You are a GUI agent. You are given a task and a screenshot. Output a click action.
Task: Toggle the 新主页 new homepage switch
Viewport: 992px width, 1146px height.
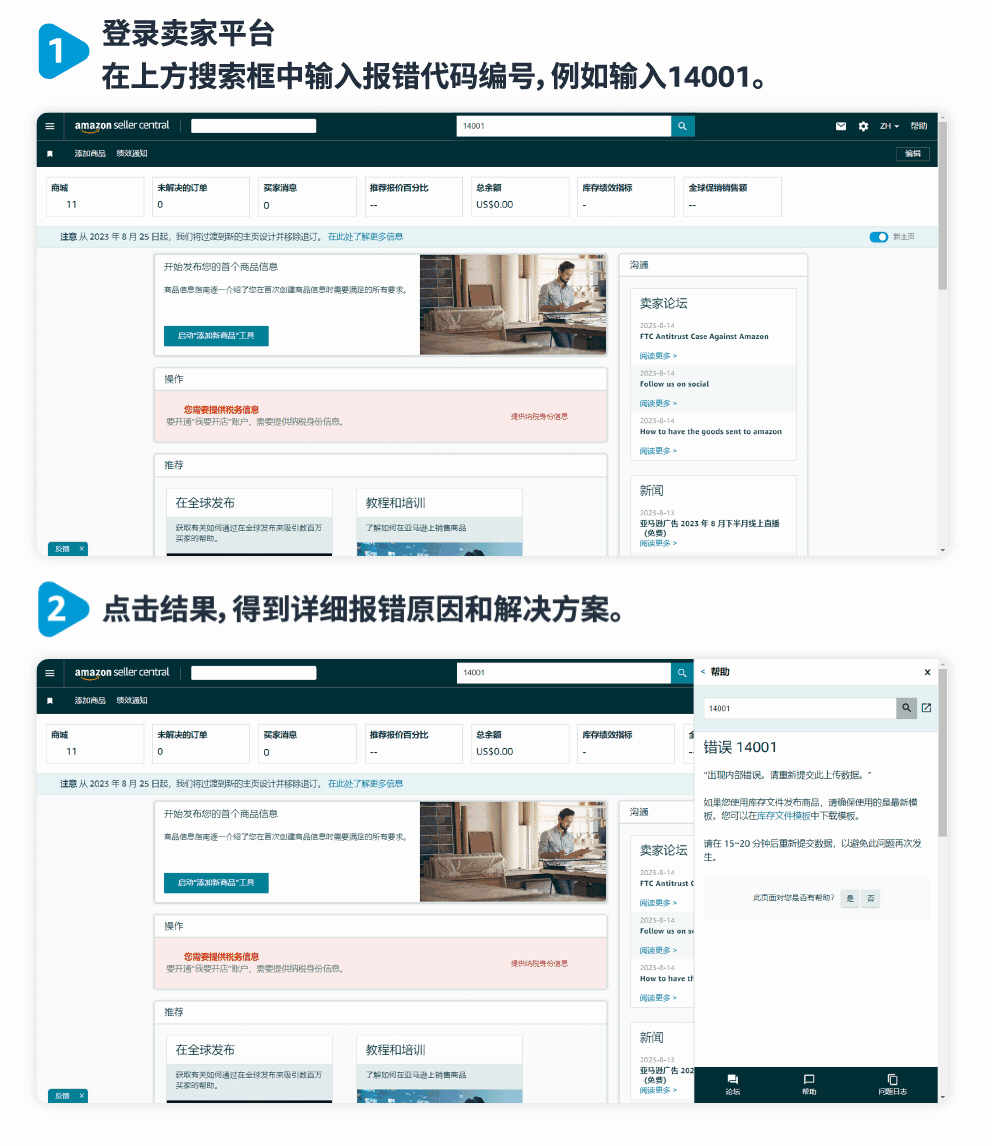tap(879, 237)
